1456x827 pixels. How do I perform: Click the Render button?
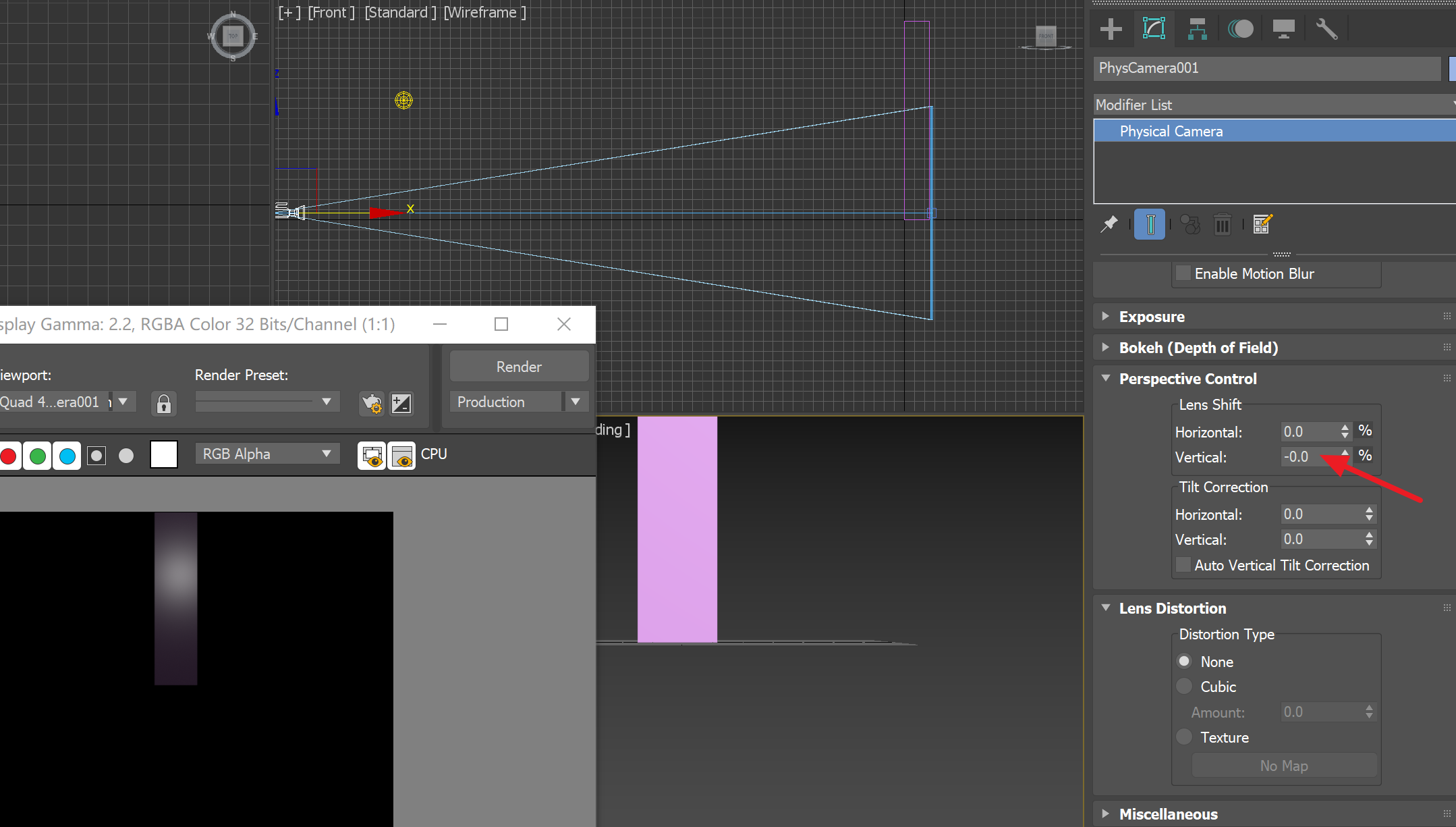[x=519, y=367]
